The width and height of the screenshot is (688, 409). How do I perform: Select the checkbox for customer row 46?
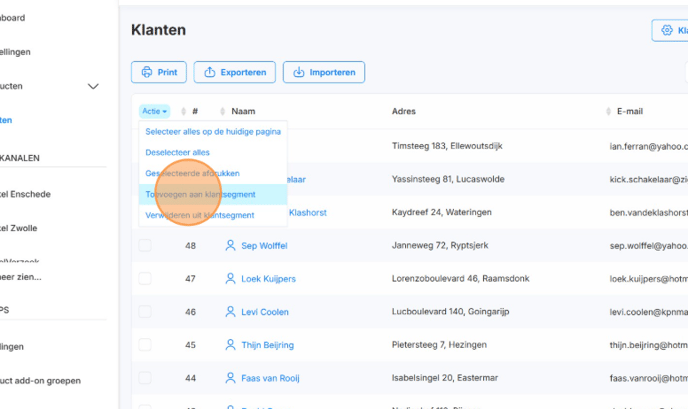coord(145,312)
